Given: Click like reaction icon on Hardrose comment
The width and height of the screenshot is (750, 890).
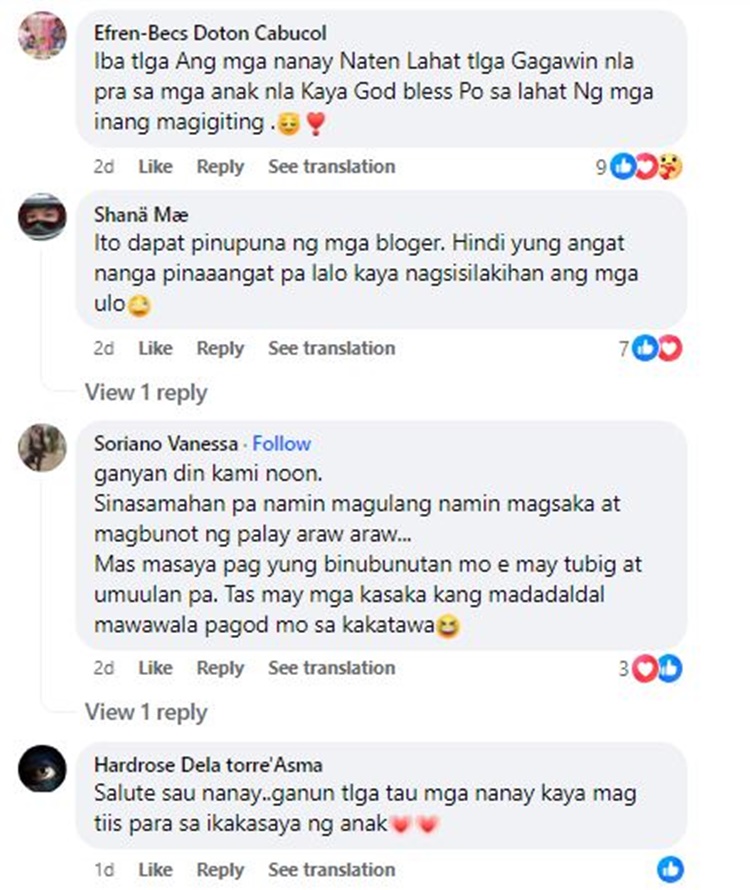Looking at the screenshot, I should tap(670, 870).
